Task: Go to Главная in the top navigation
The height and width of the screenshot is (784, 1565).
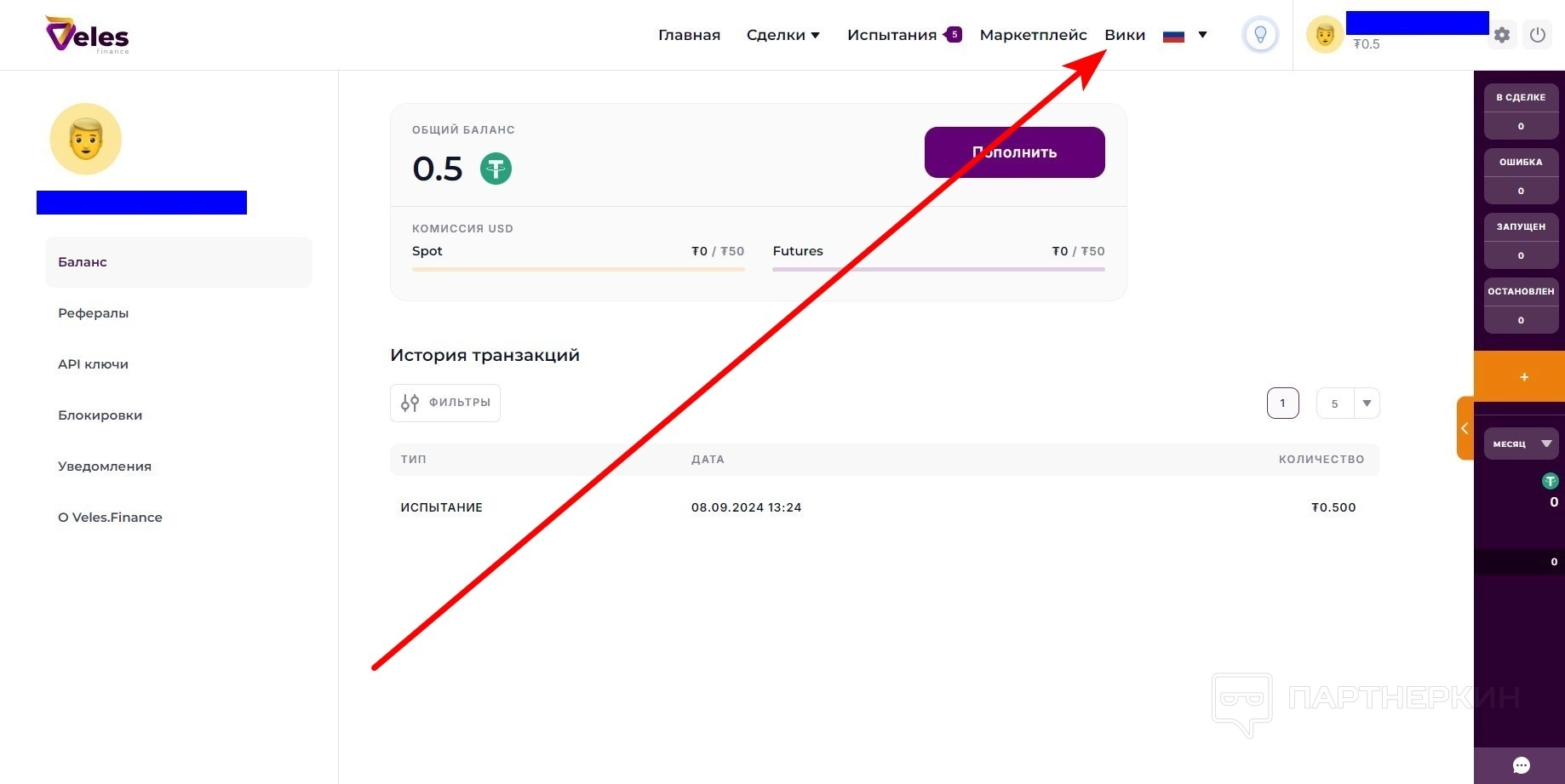Action: (689, 35)
